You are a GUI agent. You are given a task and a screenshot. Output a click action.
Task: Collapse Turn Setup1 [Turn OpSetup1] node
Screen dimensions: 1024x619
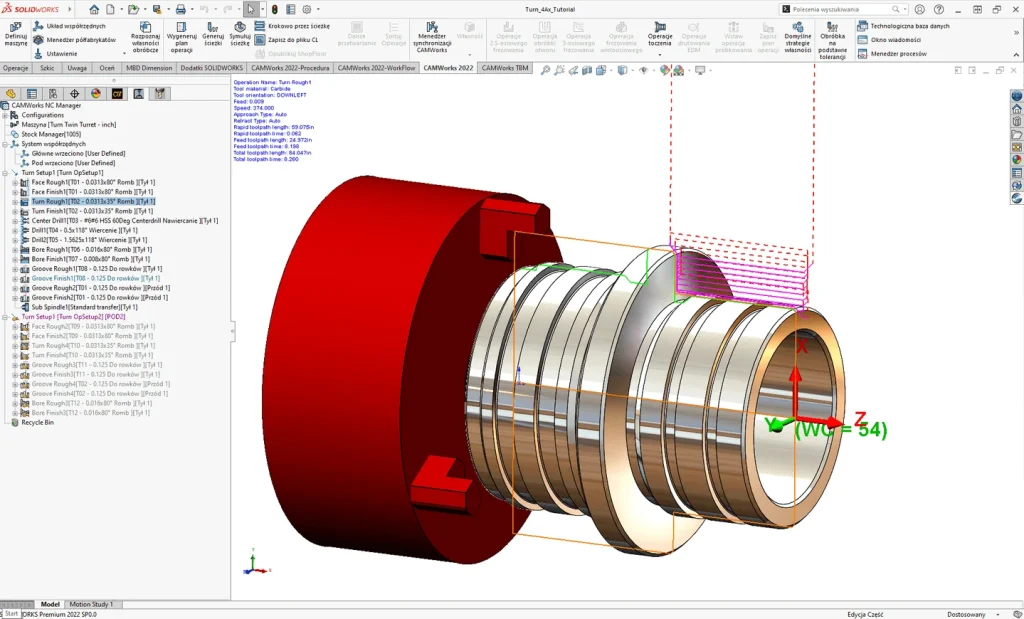pos(5,172)
